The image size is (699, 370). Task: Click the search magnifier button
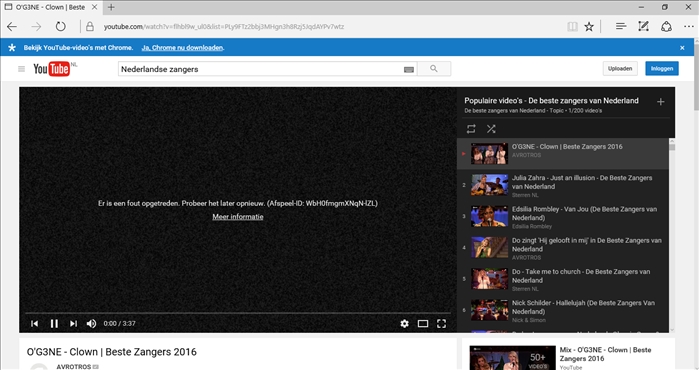pyautogui.click(x=434, y=69)
